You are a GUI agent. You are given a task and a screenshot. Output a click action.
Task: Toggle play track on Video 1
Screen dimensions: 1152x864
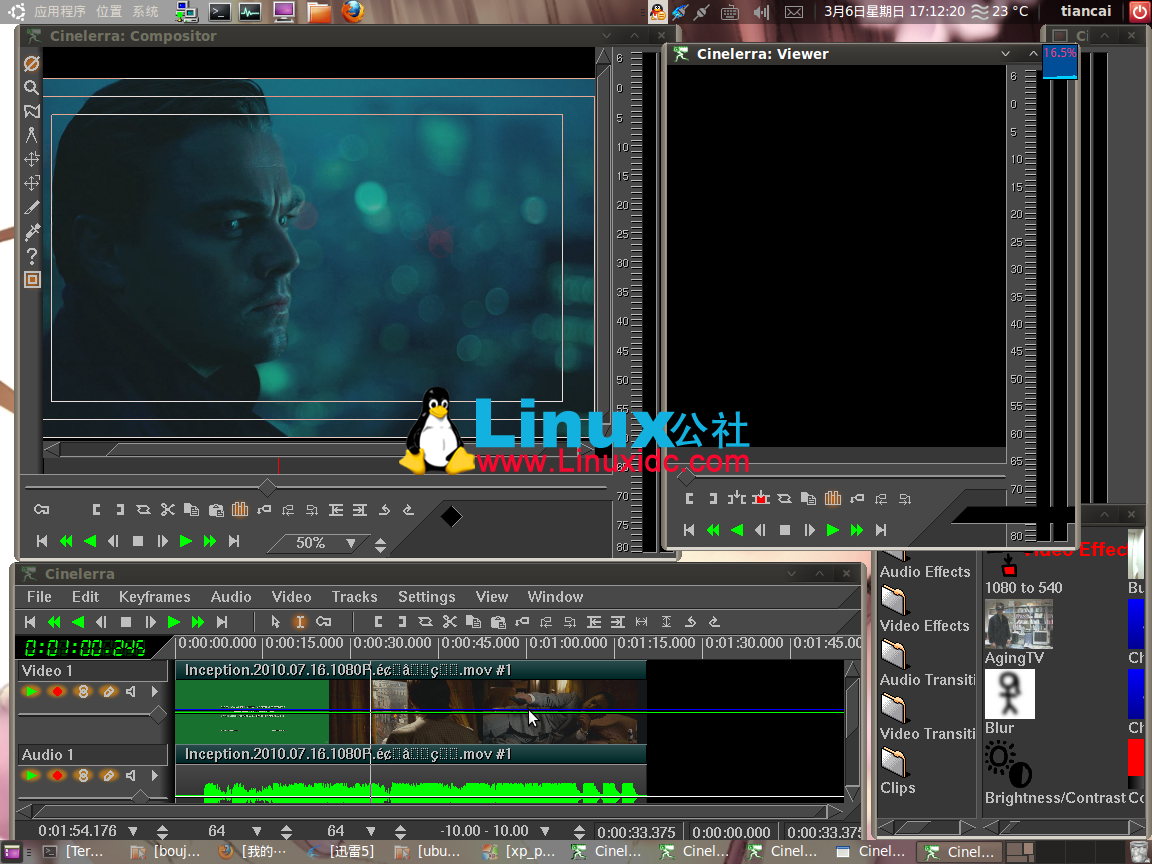31,691
